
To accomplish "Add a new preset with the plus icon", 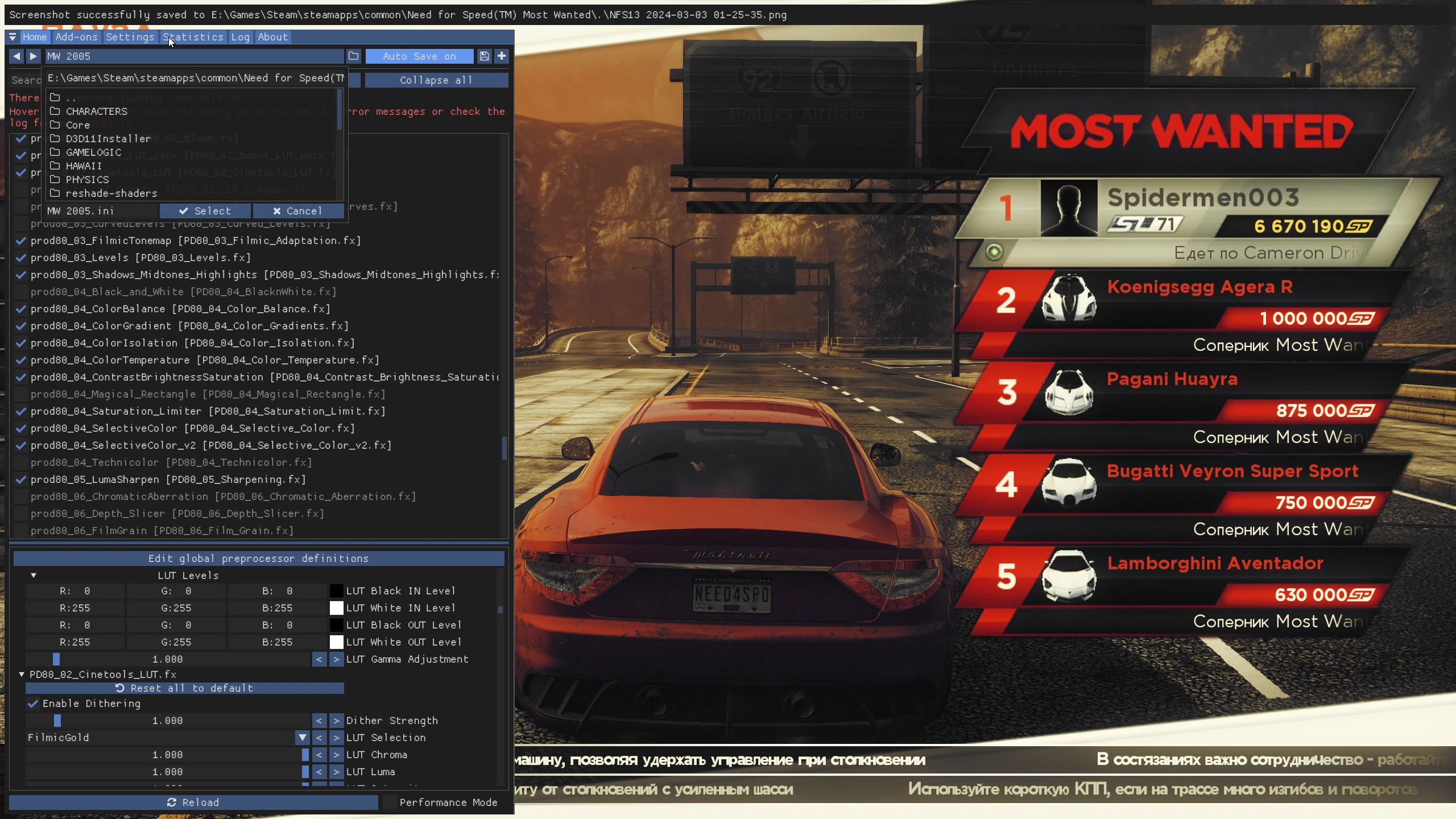I will pyautogui.click(x=501, y=56).
